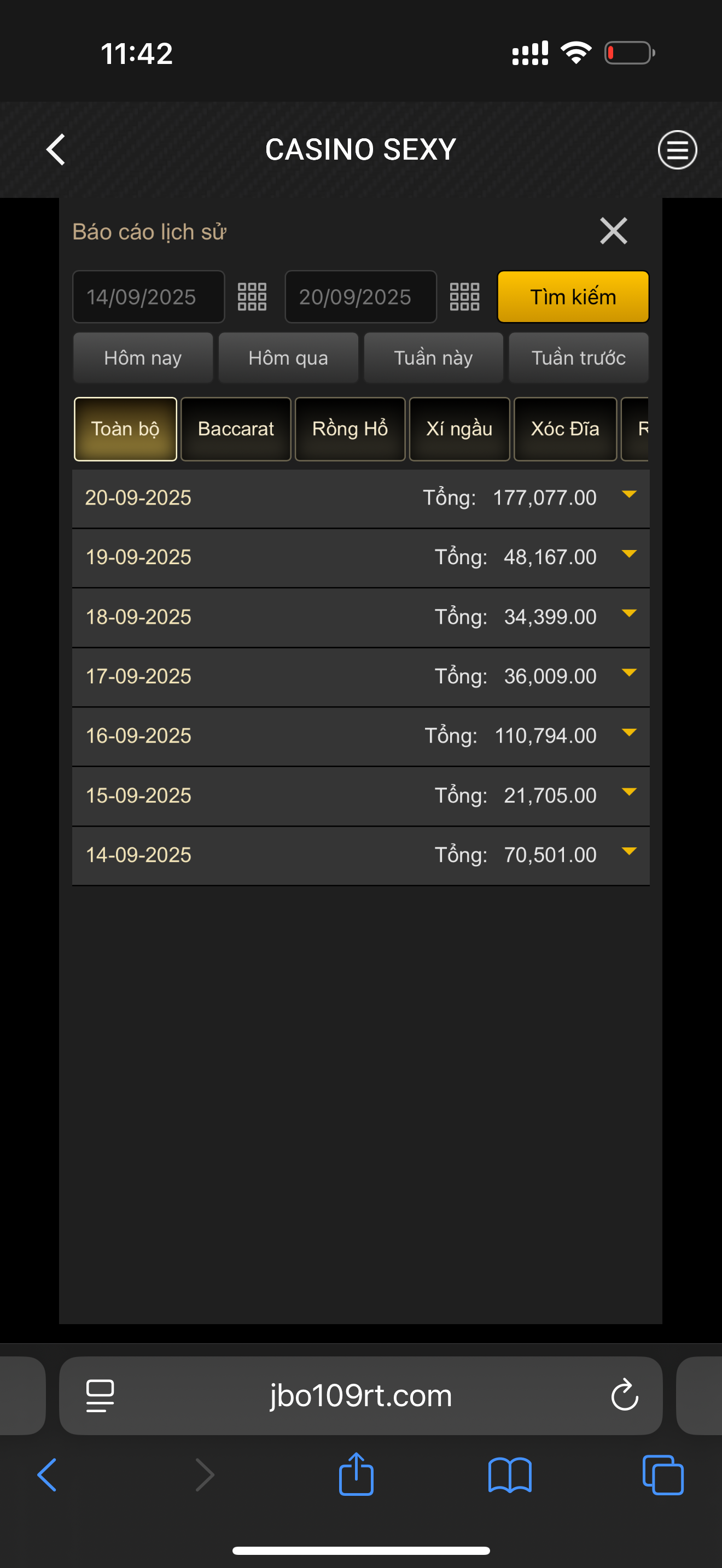
Task: Switch to the Baccarat tab
Action: [236, 429]
